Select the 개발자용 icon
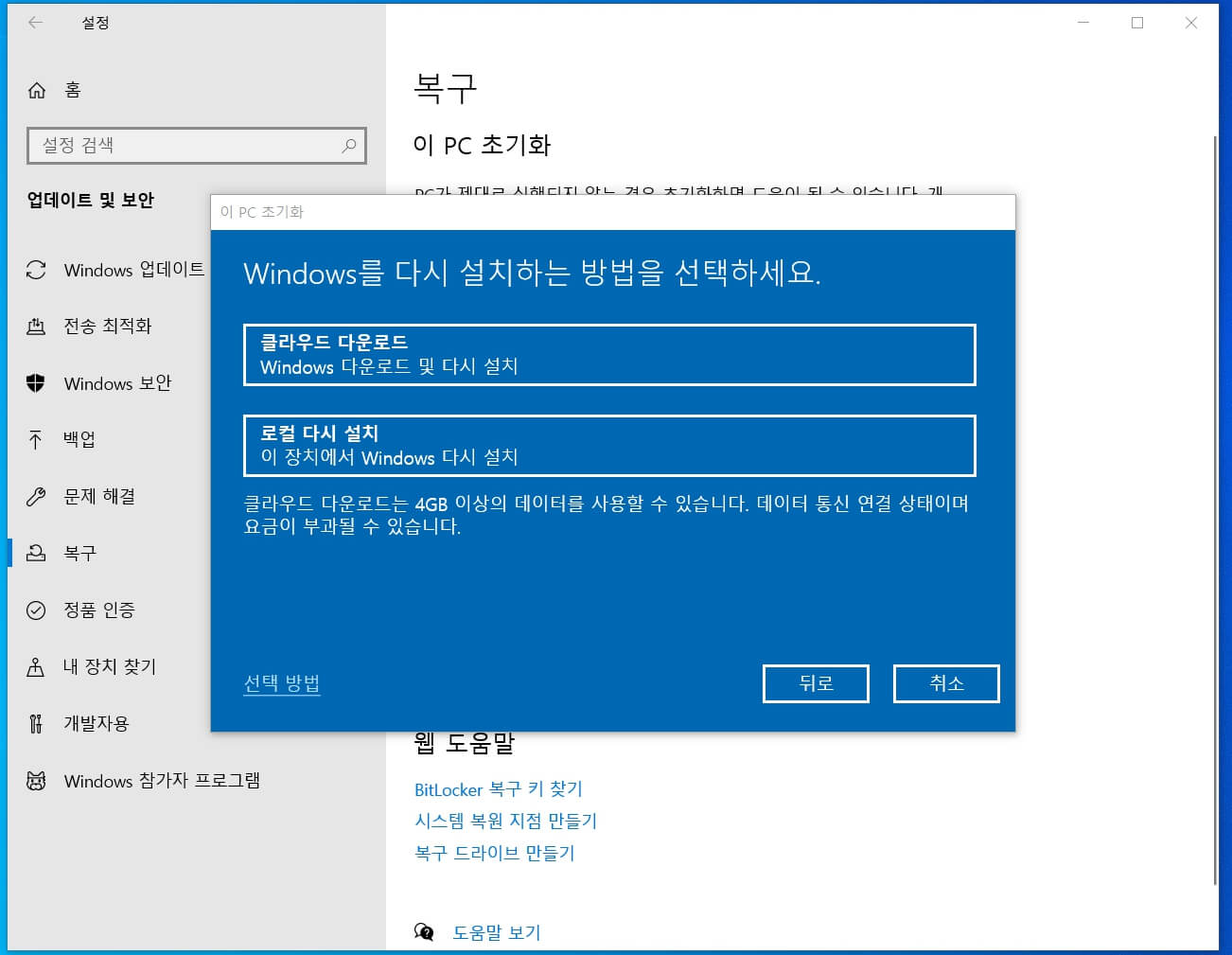1232x955 pixels. pyautogui.click(x=36, y=723)
